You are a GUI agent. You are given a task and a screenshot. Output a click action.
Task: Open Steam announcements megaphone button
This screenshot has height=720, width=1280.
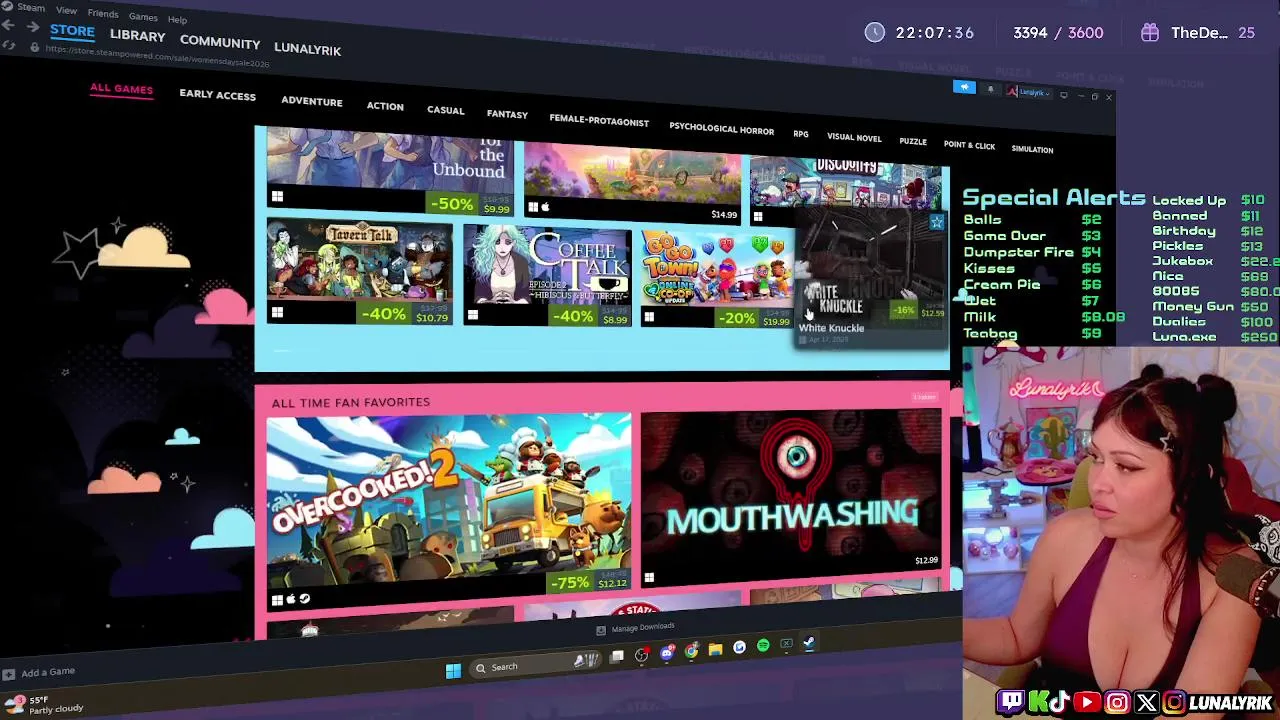(x=964, y=88)
